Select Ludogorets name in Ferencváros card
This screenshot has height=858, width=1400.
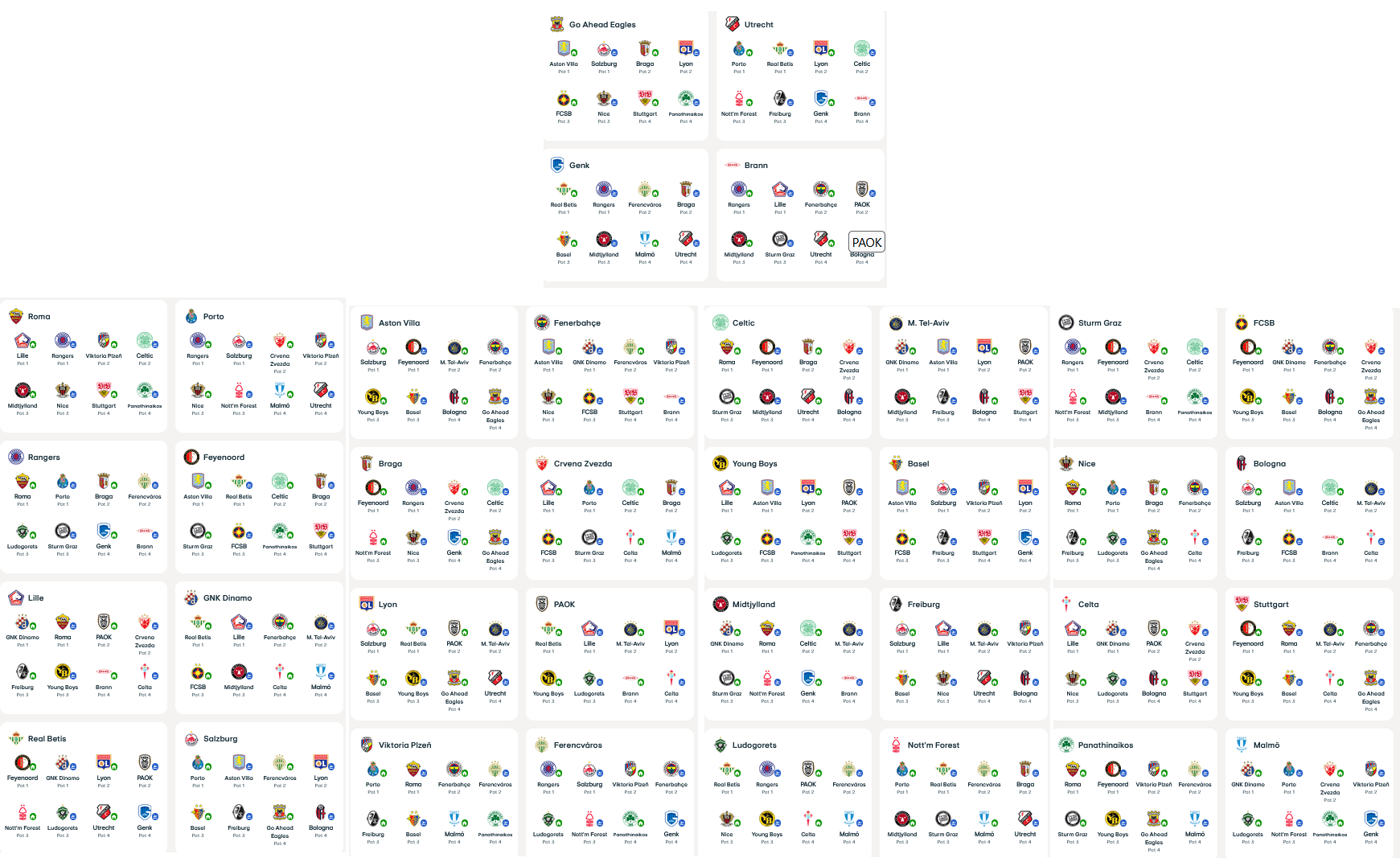point(548,835)
